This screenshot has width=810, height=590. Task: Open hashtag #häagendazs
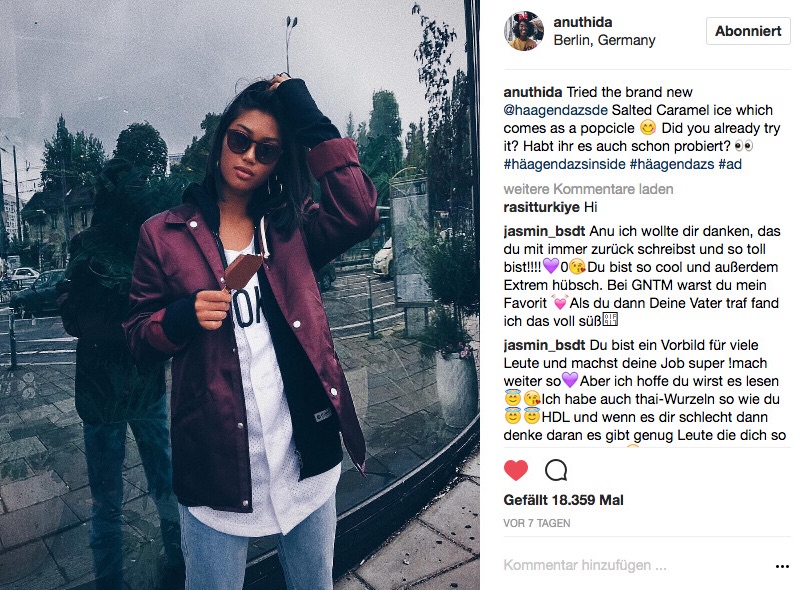672,164
